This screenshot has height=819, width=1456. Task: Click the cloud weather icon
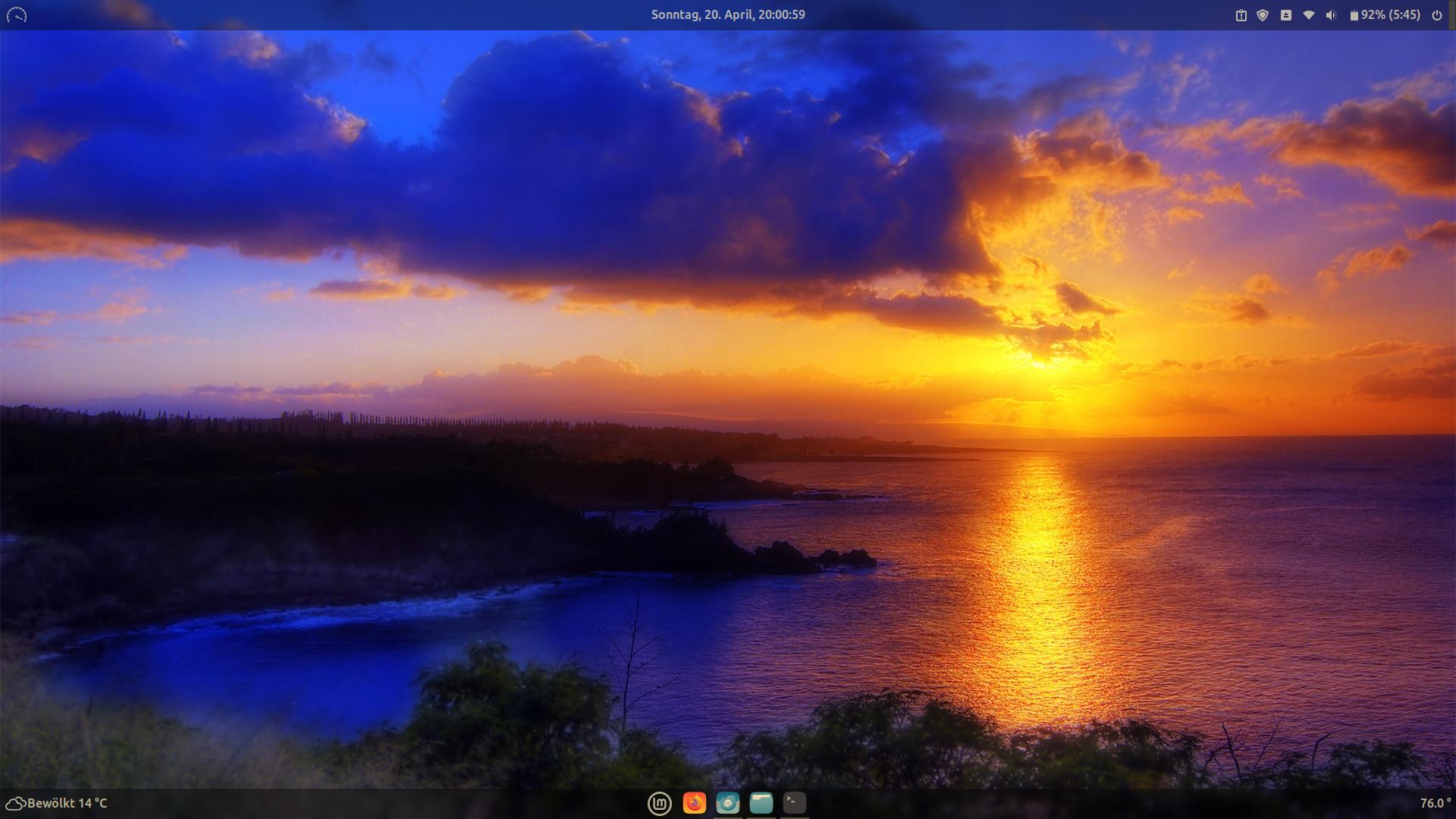pos(15,803)
